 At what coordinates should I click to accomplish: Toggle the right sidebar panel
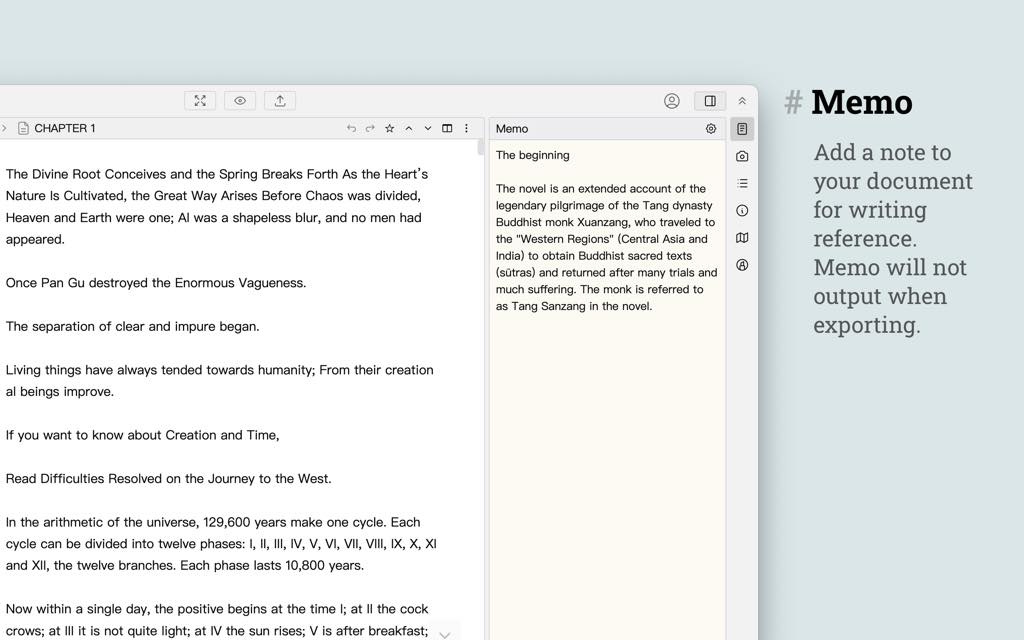[710, 101]
